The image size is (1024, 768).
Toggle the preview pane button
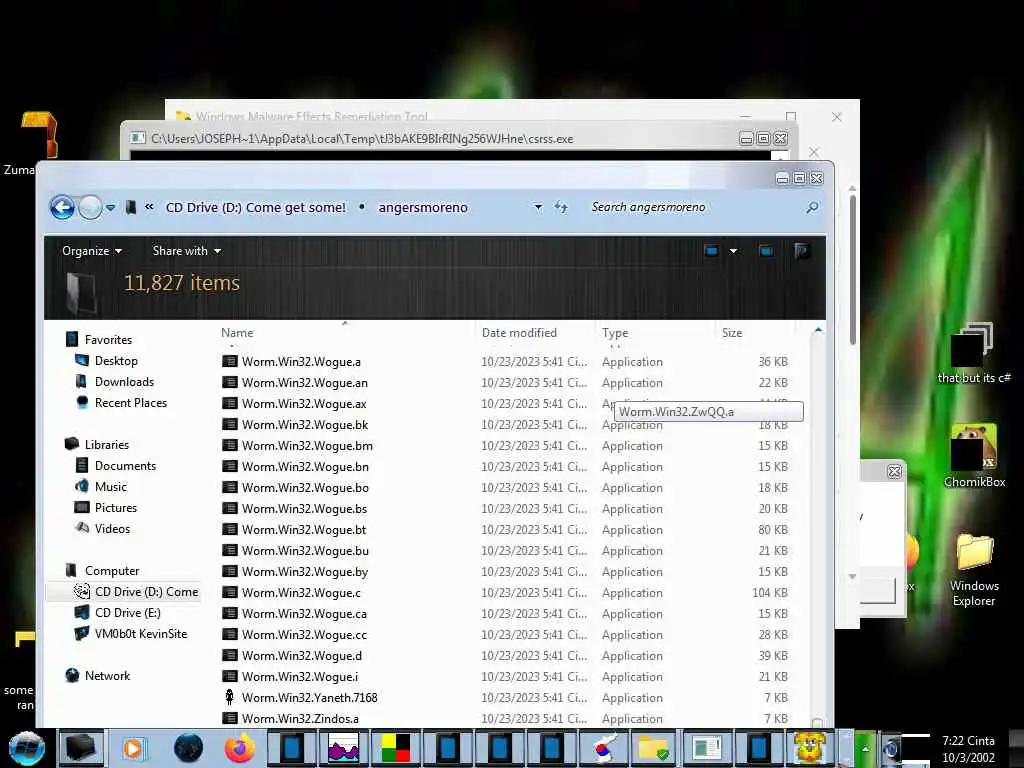766,251
